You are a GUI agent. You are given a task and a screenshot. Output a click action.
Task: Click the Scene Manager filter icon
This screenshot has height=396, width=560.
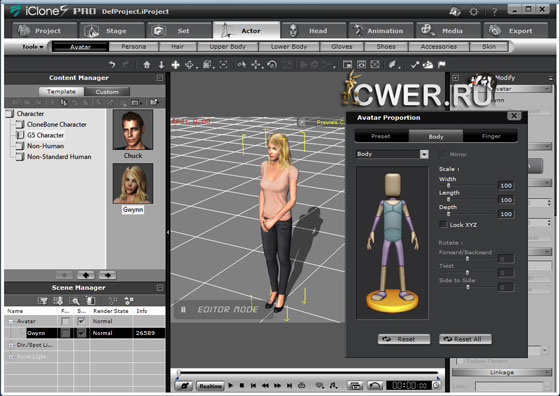[42, 301]
